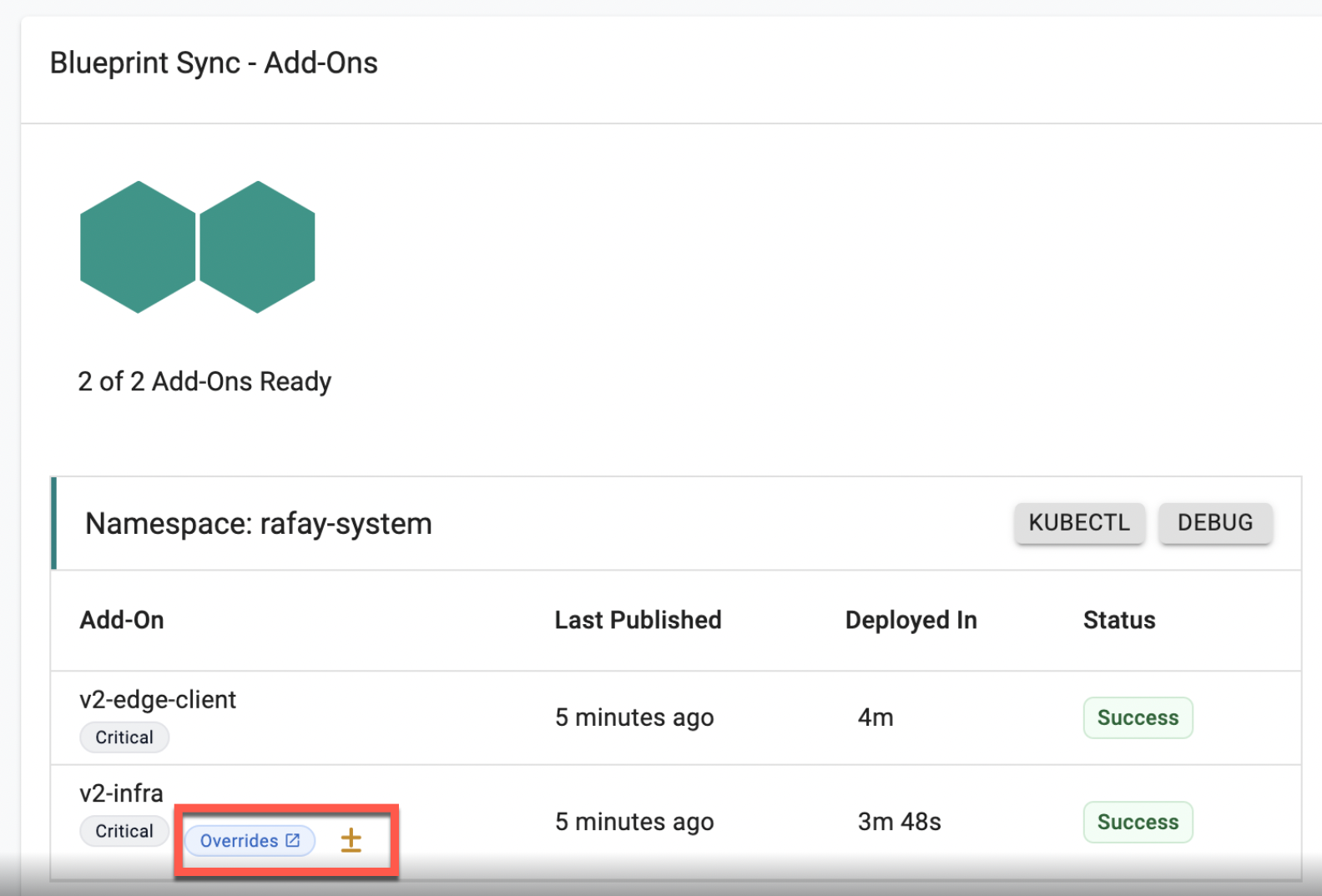Click the Deployed In column header
This screenshot has width=1322, height=896.
click(x=911, y=620)
